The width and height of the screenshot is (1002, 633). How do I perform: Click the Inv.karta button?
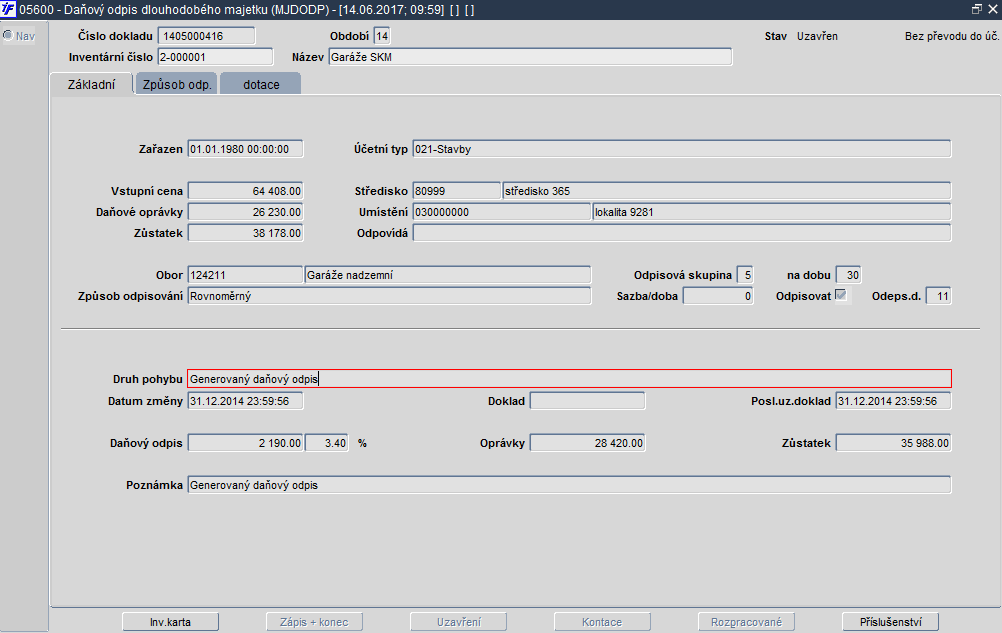(171, 622)
